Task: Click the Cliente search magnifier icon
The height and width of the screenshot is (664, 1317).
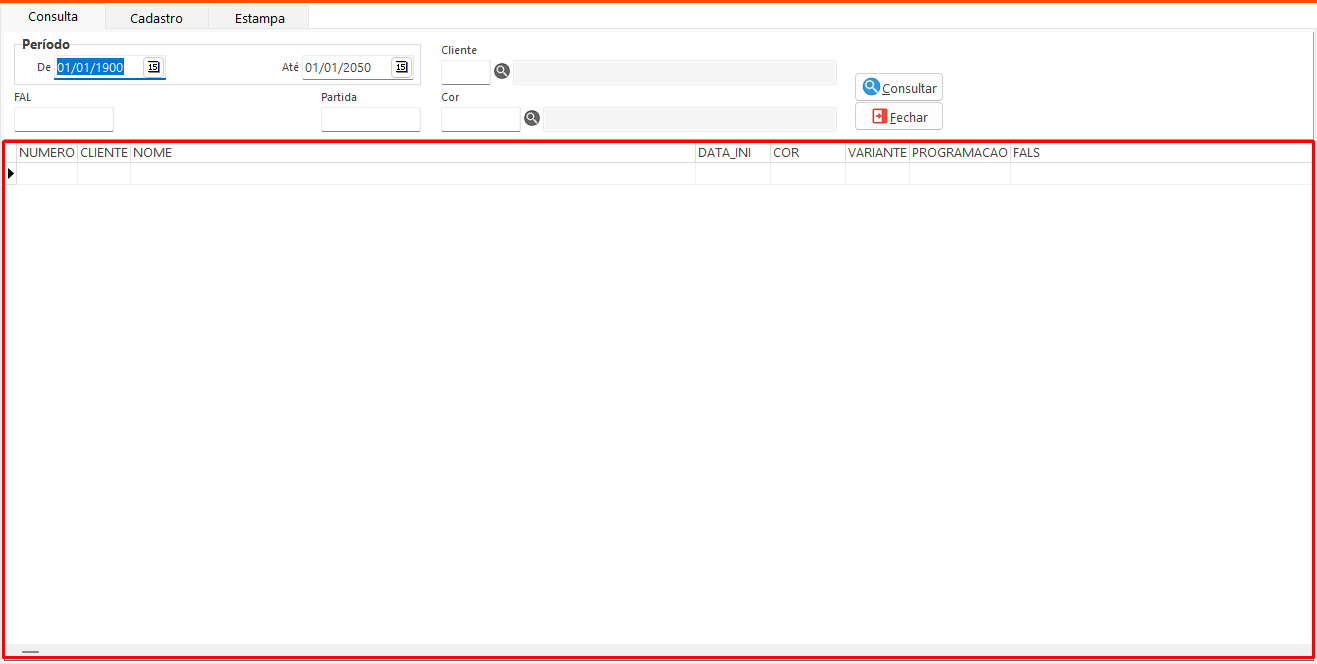Action: click(x=502, y=71)
